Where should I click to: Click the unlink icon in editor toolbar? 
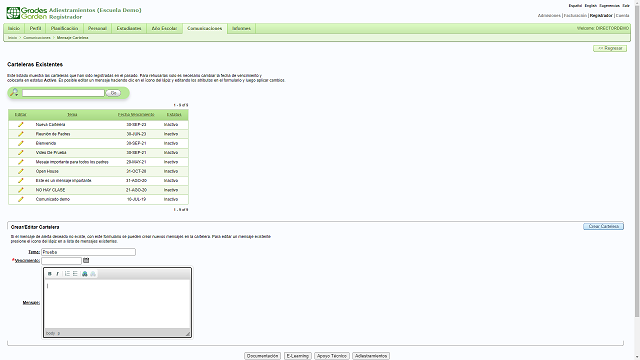point(93,274)
